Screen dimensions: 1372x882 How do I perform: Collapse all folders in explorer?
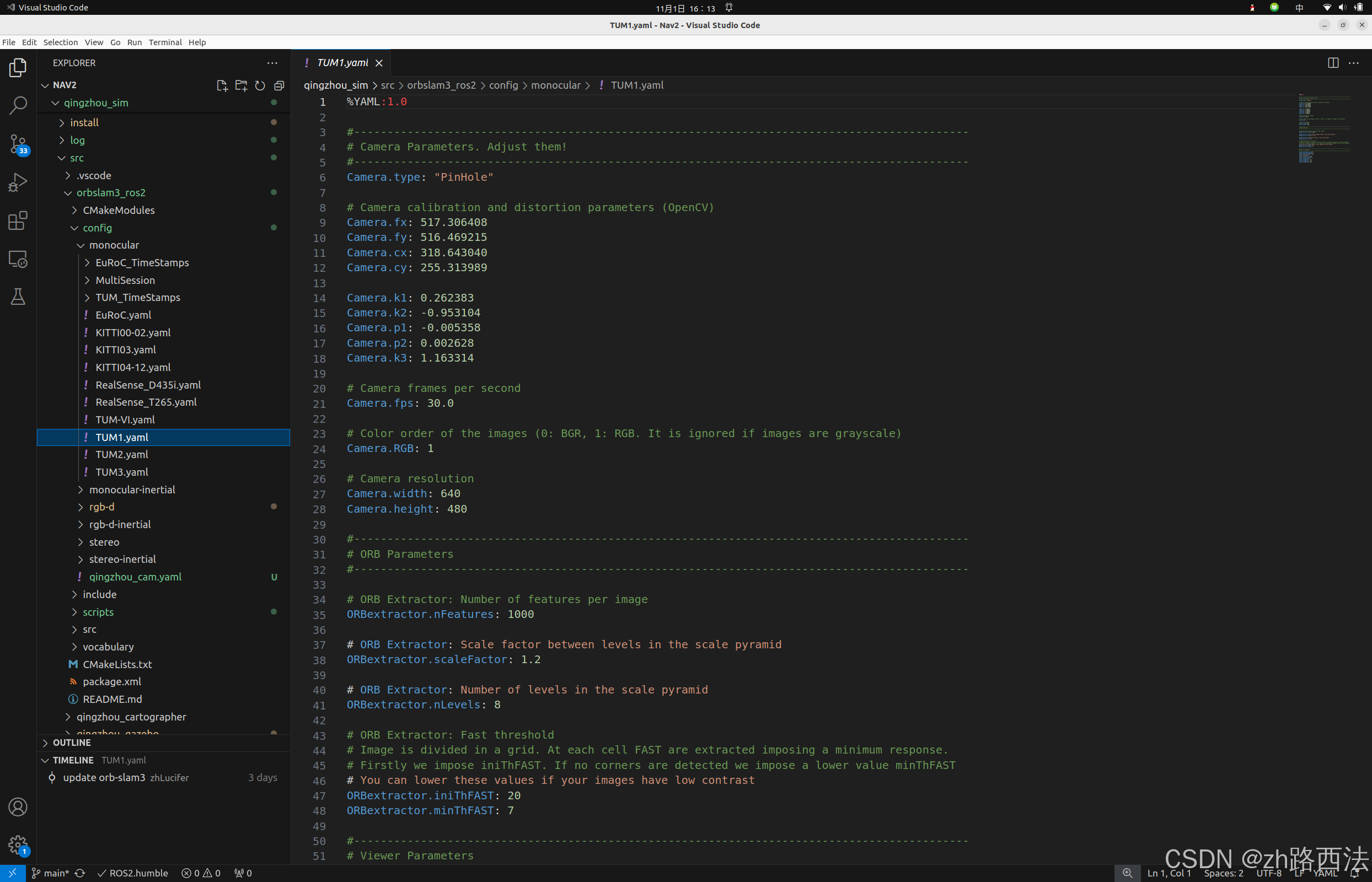pyautogui.click(x=279, y=85)
